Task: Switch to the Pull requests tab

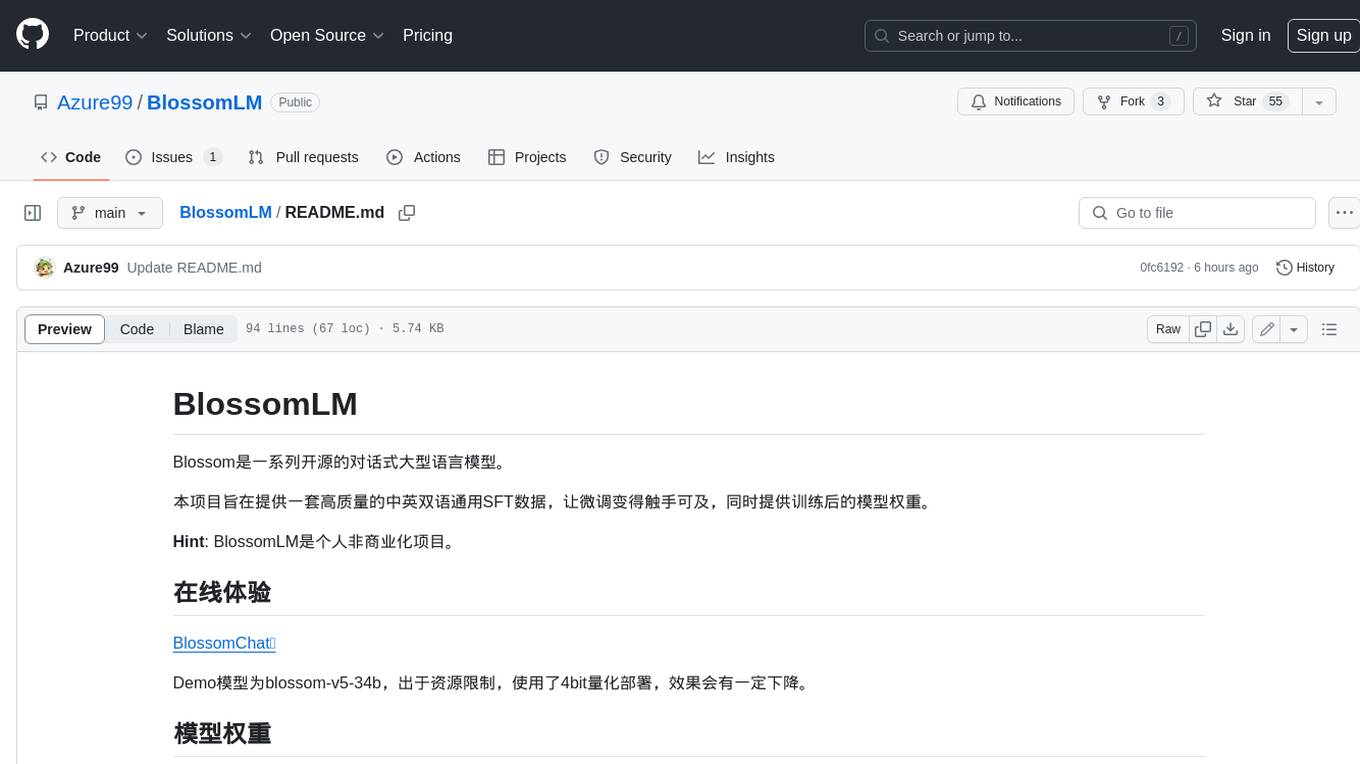Action: [303, 157]
